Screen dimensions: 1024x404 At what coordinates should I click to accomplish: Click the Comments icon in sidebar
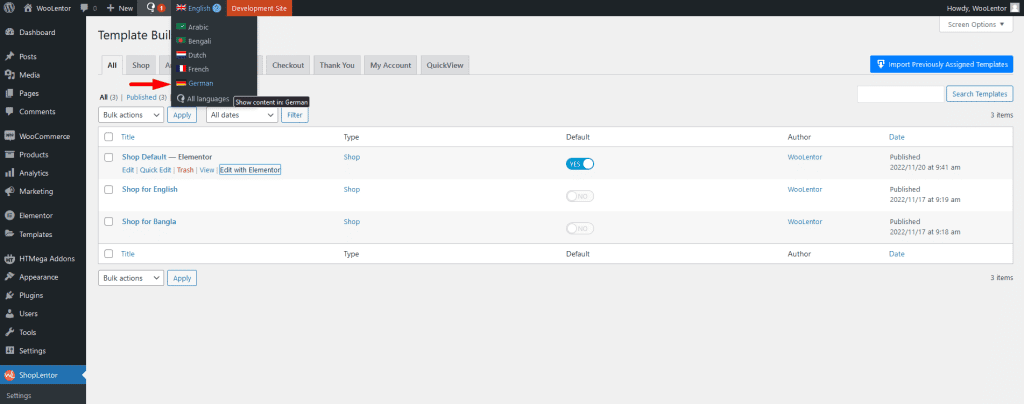click(x=10, y=112)
